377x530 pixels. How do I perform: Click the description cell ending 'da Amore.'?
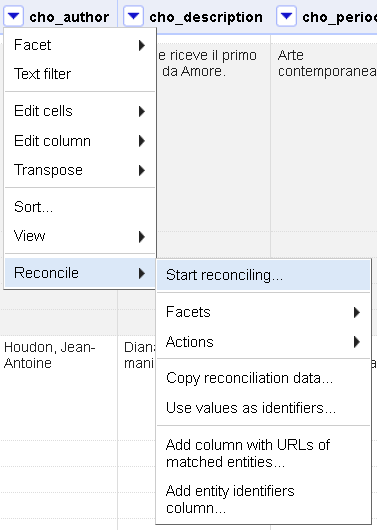pyautogui.click(x=208, y=63)
